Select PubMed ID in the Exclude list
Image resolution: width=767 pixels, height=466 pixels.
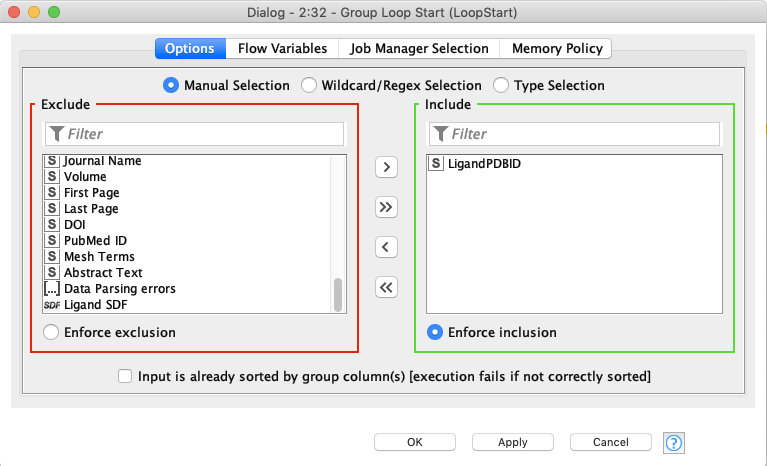tap(95, 241)
